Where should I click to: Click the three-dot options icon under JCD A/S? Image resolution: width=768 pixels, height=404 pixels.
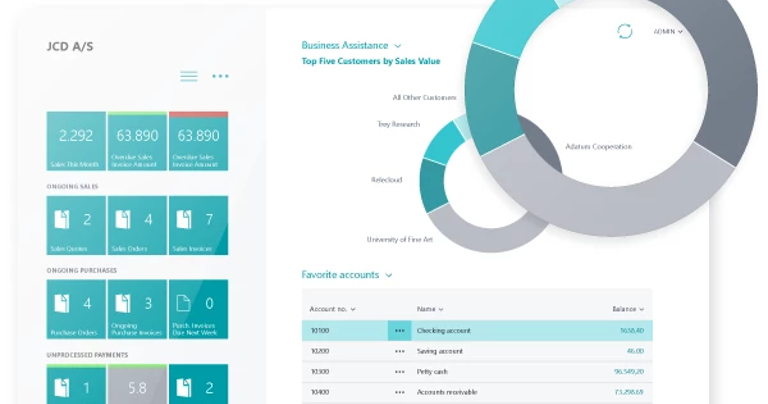click(x=220, y=76)
